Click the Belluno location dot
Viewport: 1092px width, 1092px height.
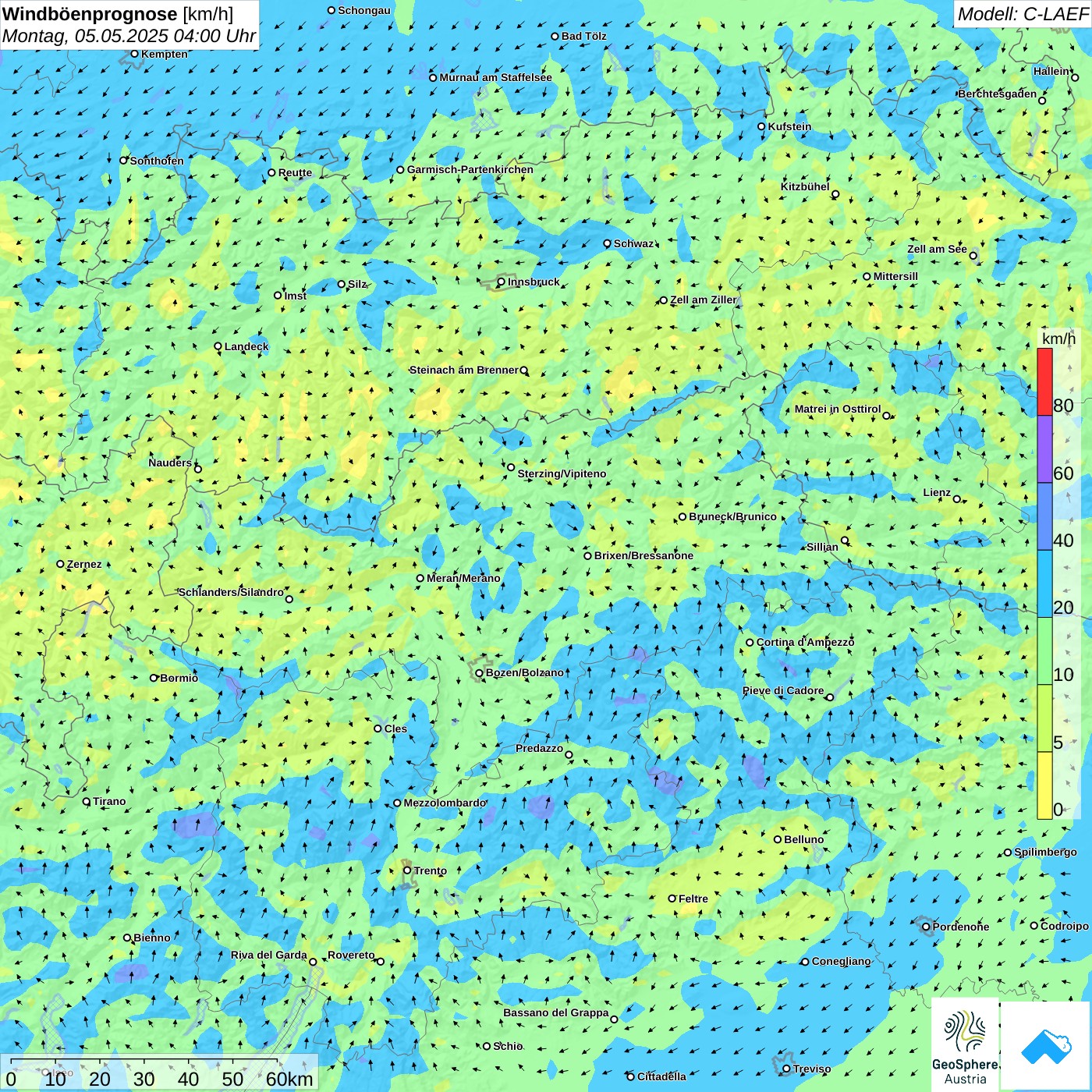pos(778,839)
